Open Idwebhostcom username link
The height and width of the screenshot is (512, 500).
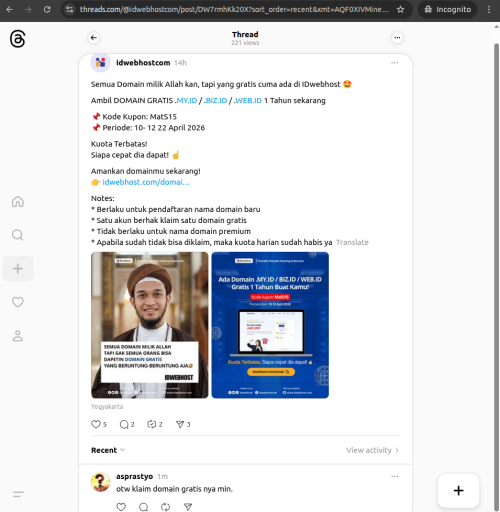coord(143,63)
